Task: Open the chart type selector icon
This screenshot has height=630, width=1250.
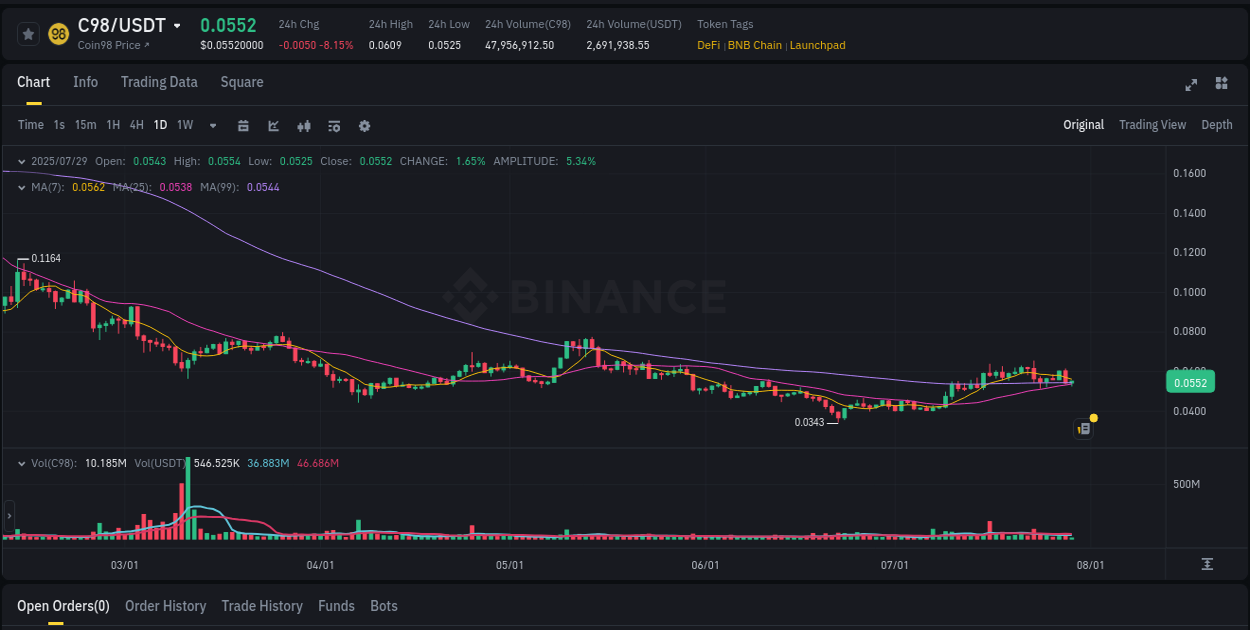Action: point(273,125)
